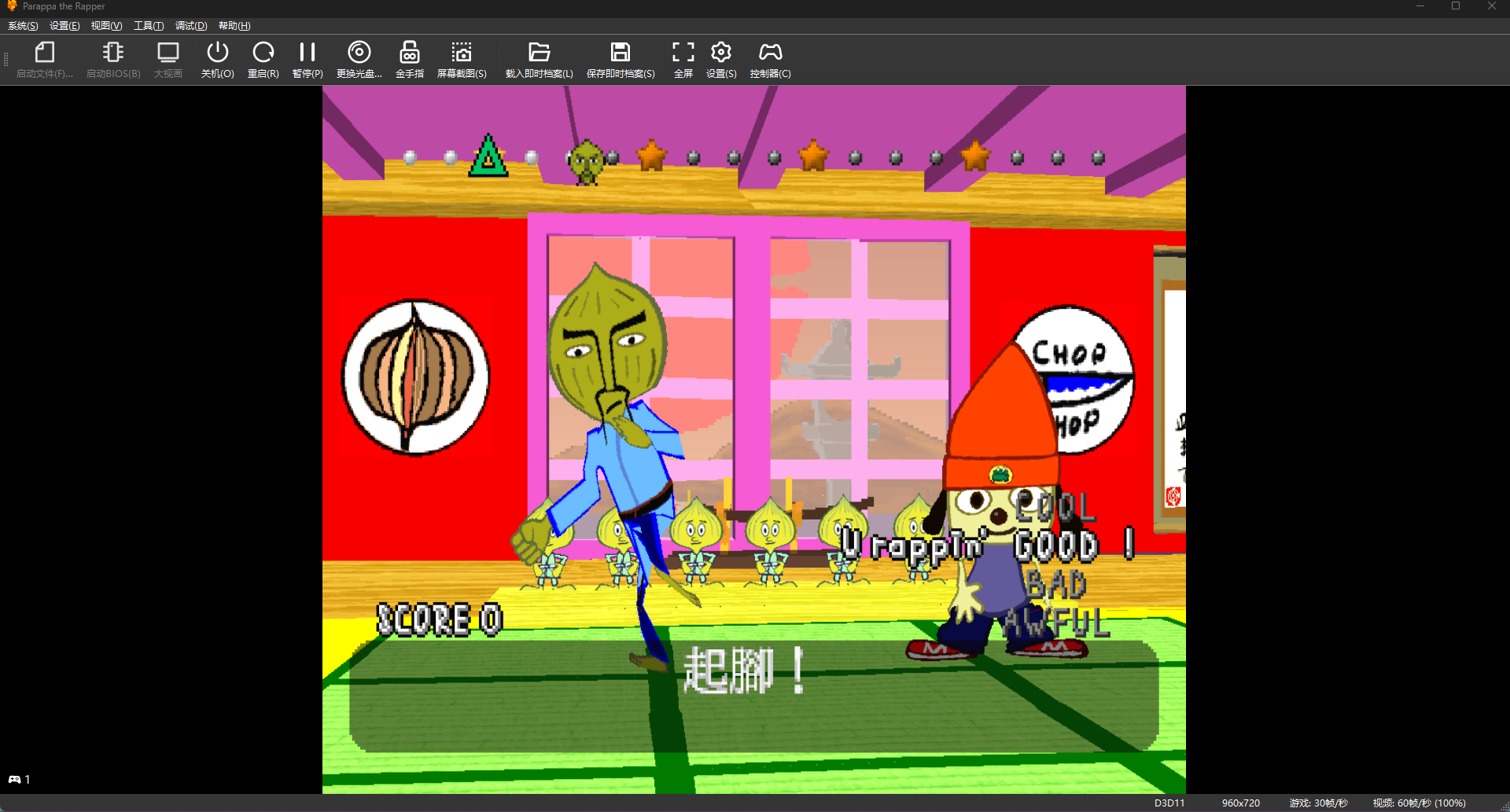
Task: Open Settings gear (设置) toolbar icon
Action: point(721,53)
